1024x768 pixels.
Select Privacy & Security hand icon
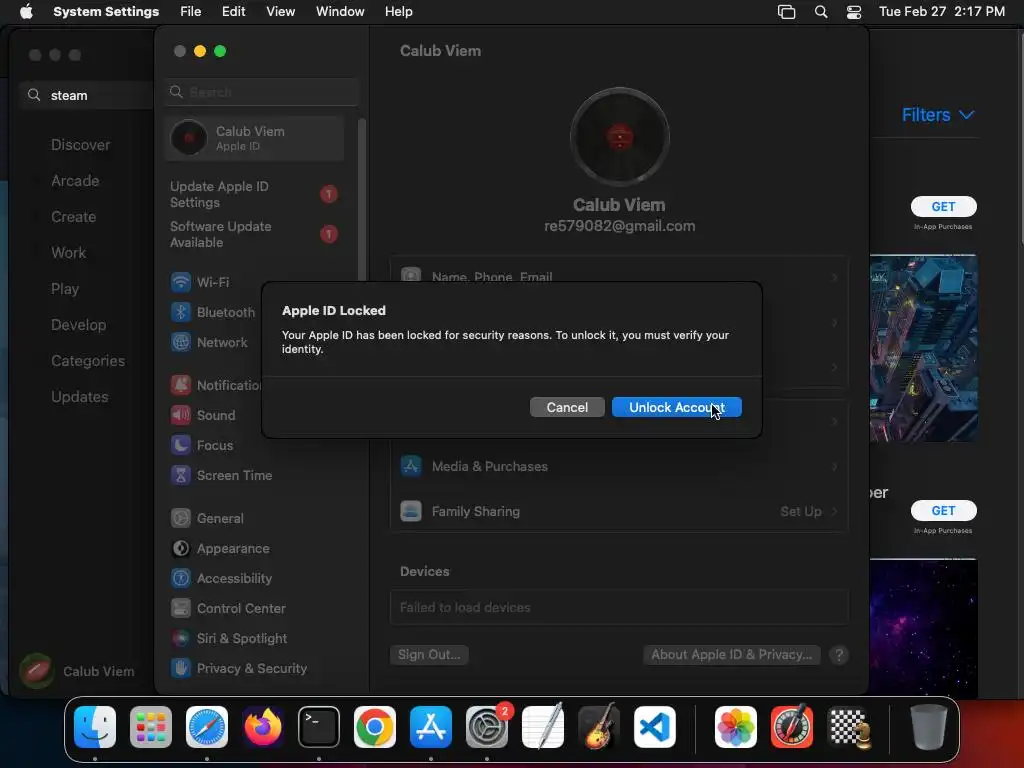[181, 669]
